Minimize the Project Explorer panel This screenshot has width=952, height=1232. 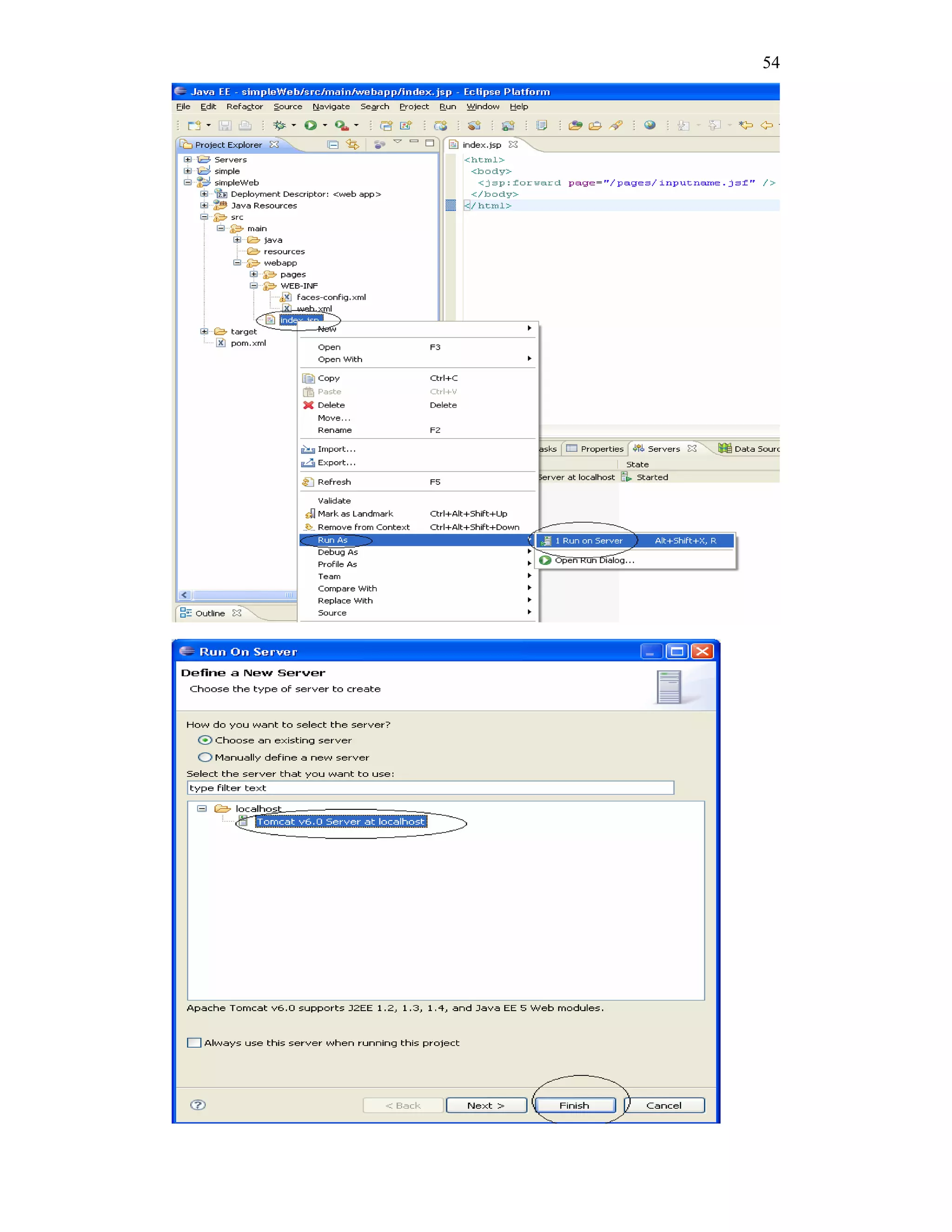point(414,142)
